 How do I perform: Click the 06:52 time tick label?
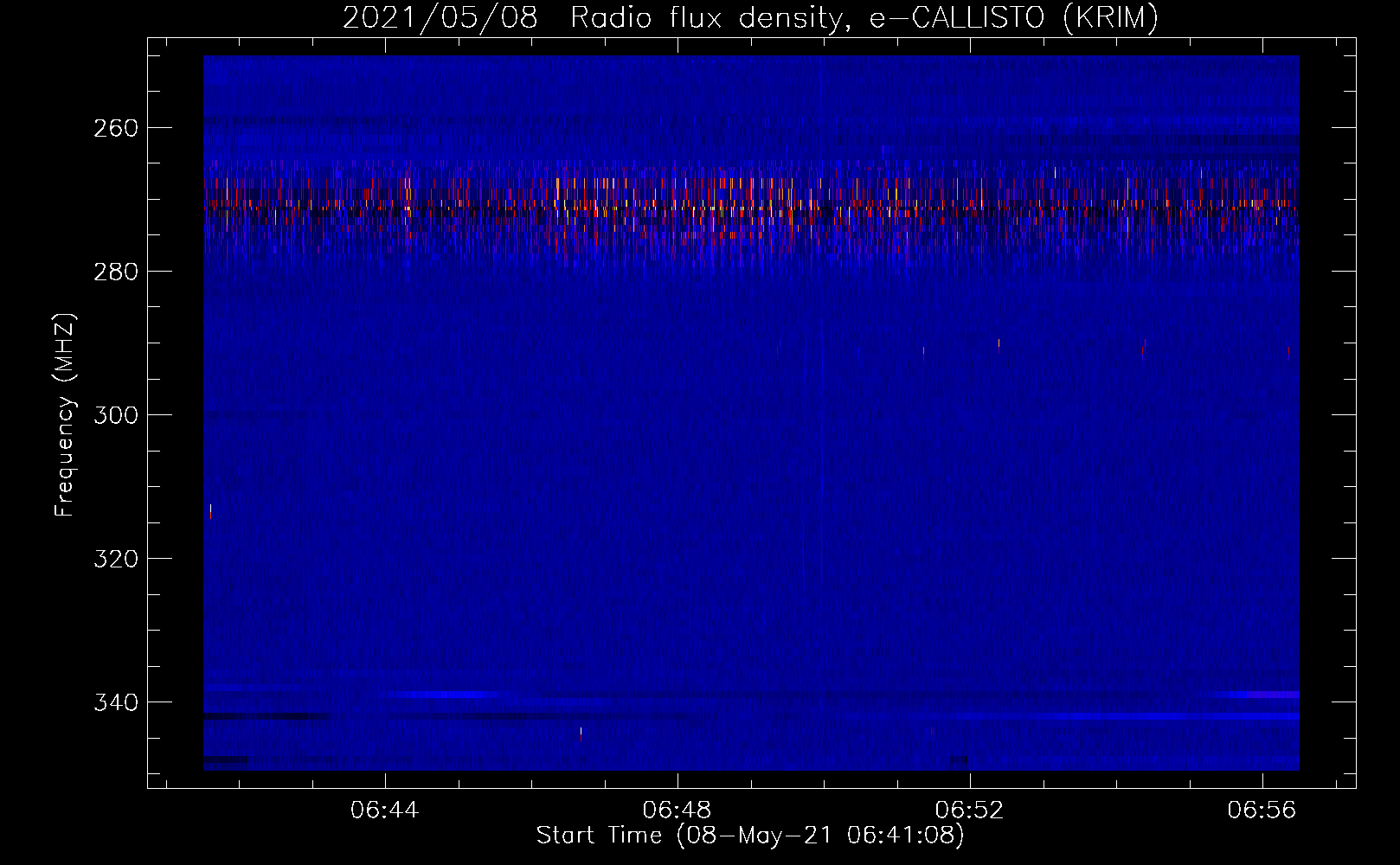tap(970, 811)
